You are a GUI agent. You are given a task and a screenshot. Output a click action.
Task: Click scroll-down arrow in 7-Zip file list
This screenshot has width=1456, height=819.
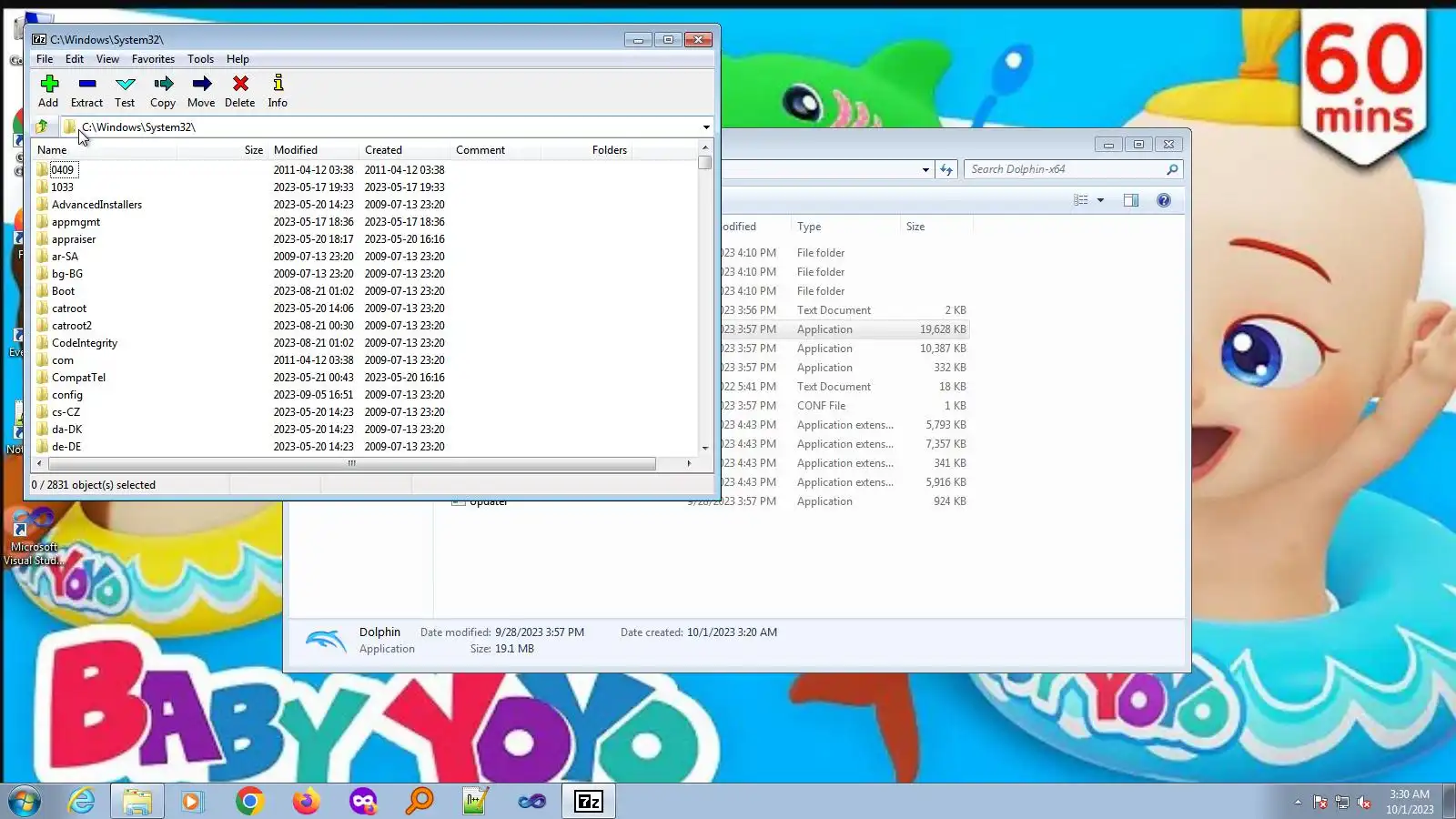pyautogui.click(x=705, y=448)
